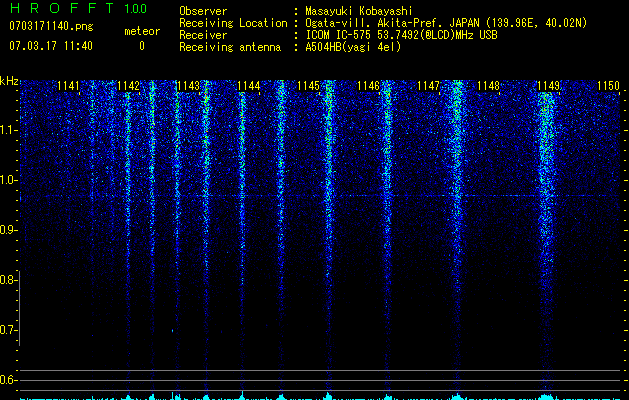Click the A504HB(yagi 4el) antenna value
Viewport: 629px width, 400px height.
point(353,47)
